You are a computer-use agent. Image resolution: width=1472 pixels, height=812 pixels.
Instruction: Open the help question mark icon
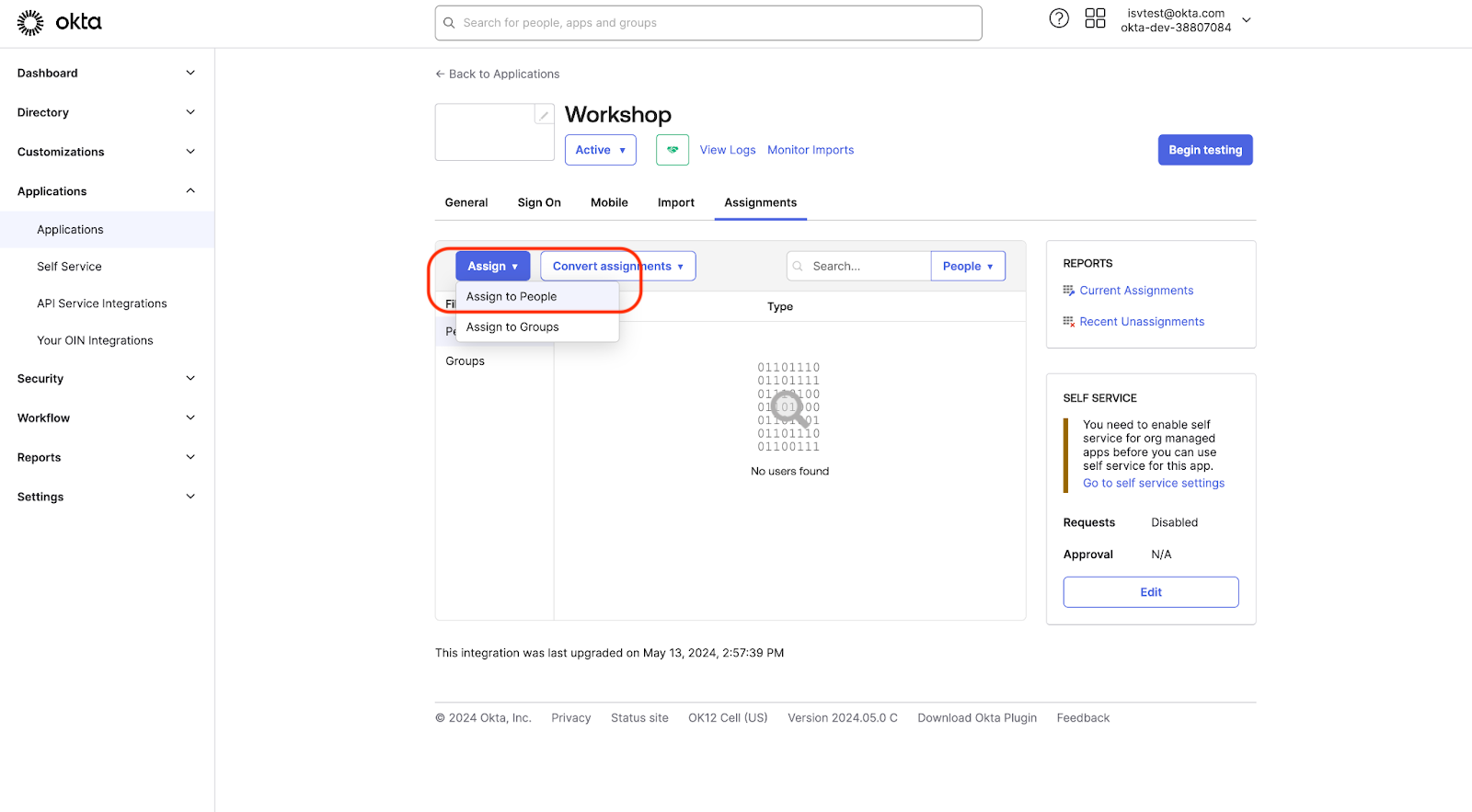[1059, 18]
